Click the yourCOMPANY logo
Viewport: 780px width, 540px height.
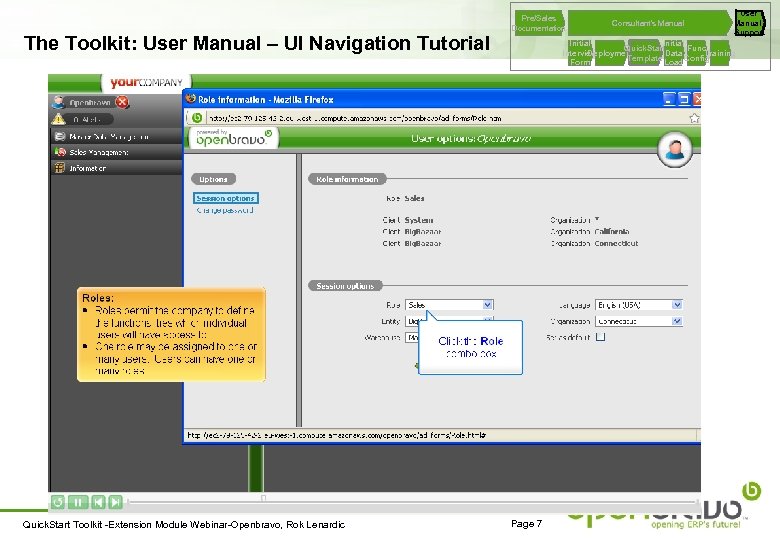146,83
